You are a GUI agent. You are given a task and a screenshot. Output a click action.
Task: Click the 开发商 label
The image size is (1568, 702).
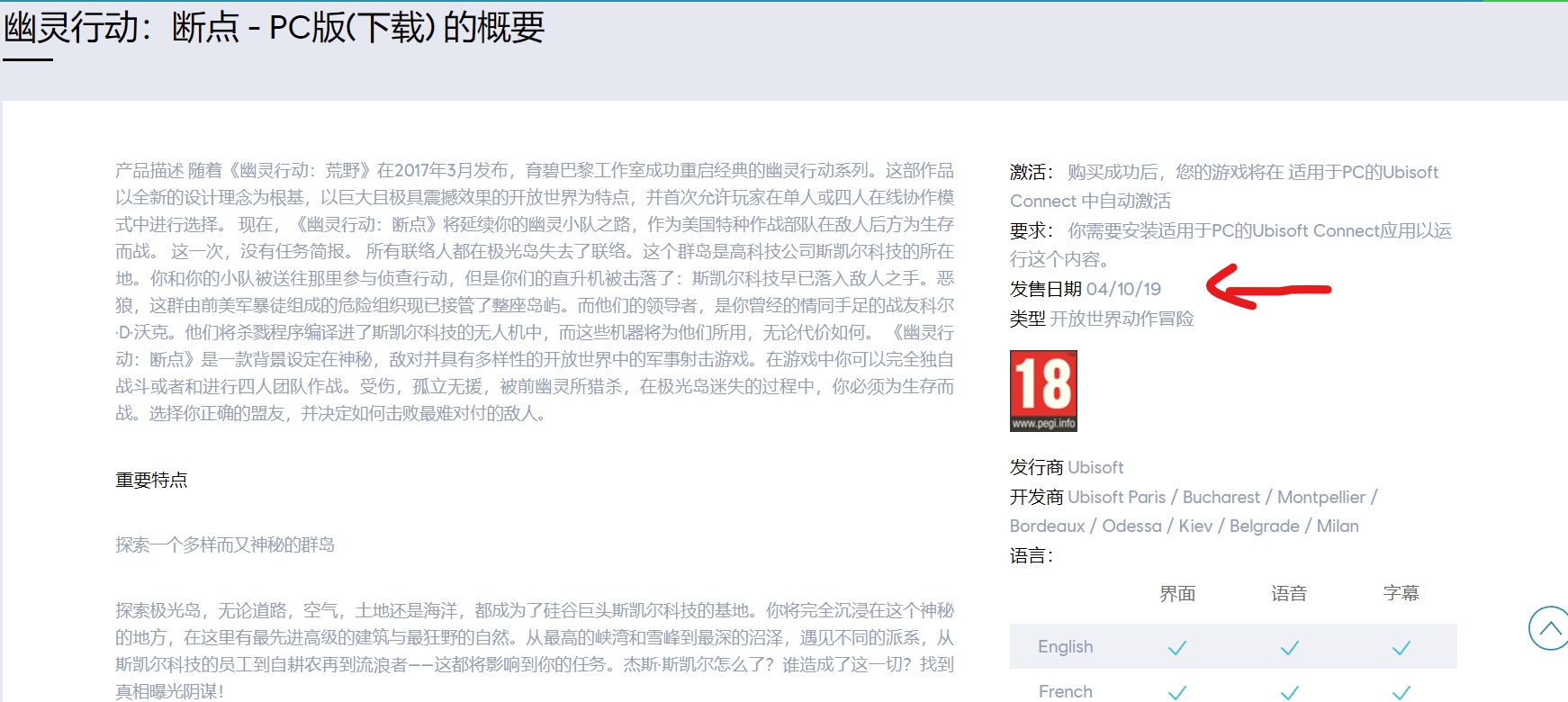[x=1037, y=497]
